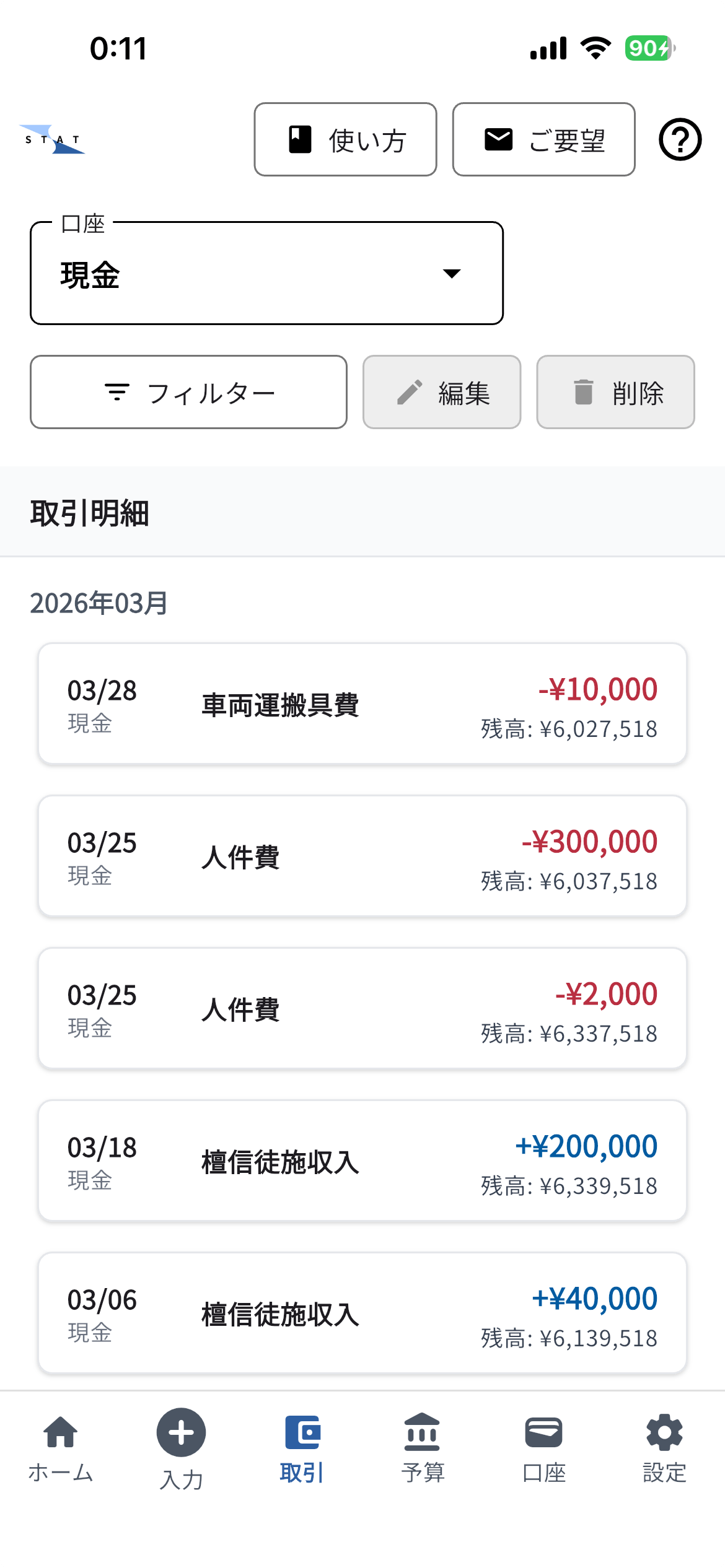This screenshot has width=725, height=1568.
Task: Open the -¥2,000 人件費 entry
Action: pyautogui.click(x=362, y=1009)
